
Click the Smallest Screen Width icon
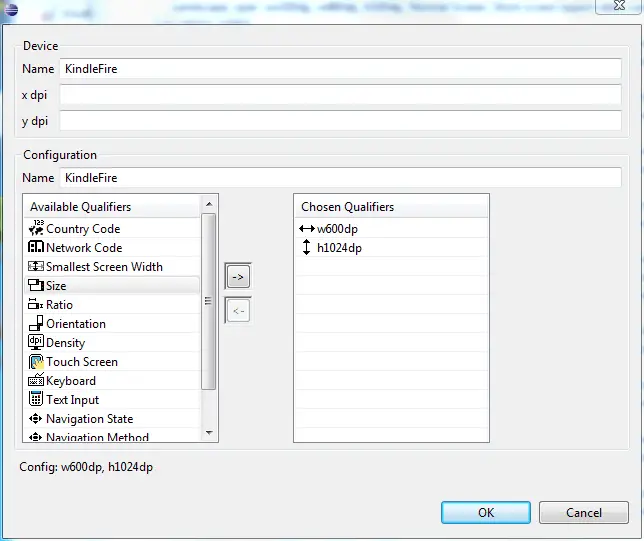coord(36,266)
